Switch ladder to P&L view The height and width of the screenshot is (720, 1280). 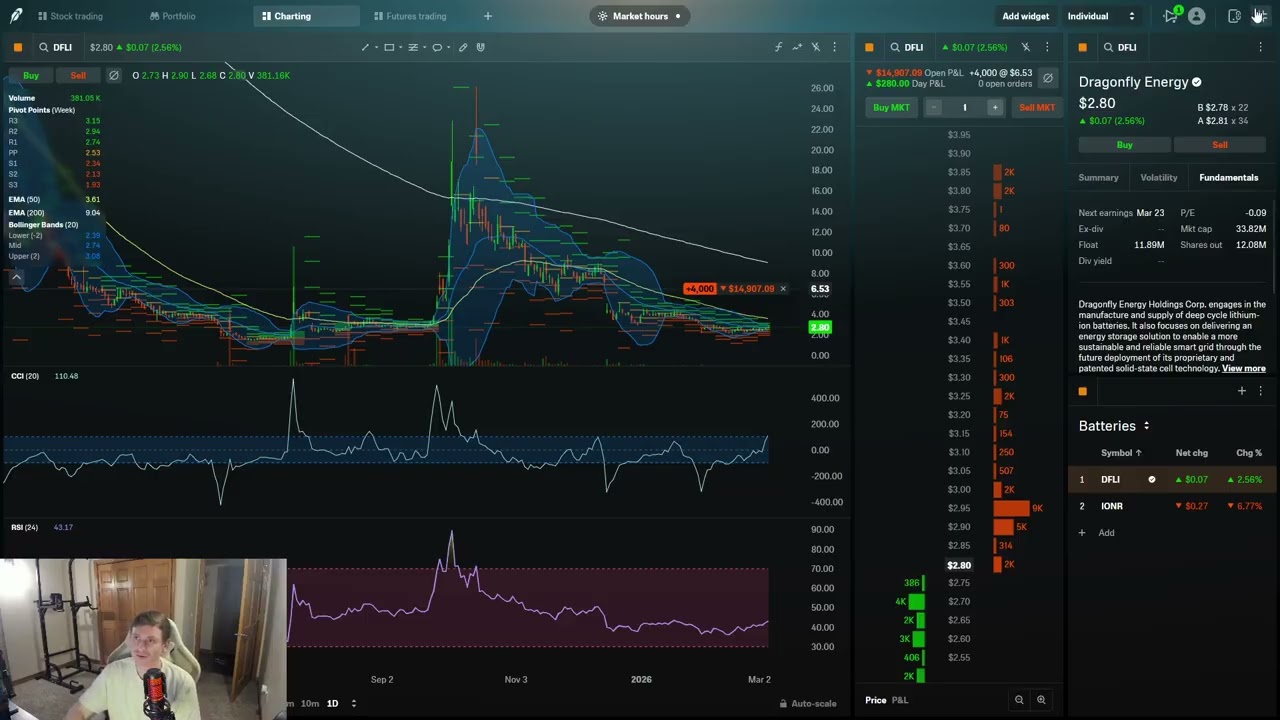point(900,700)
